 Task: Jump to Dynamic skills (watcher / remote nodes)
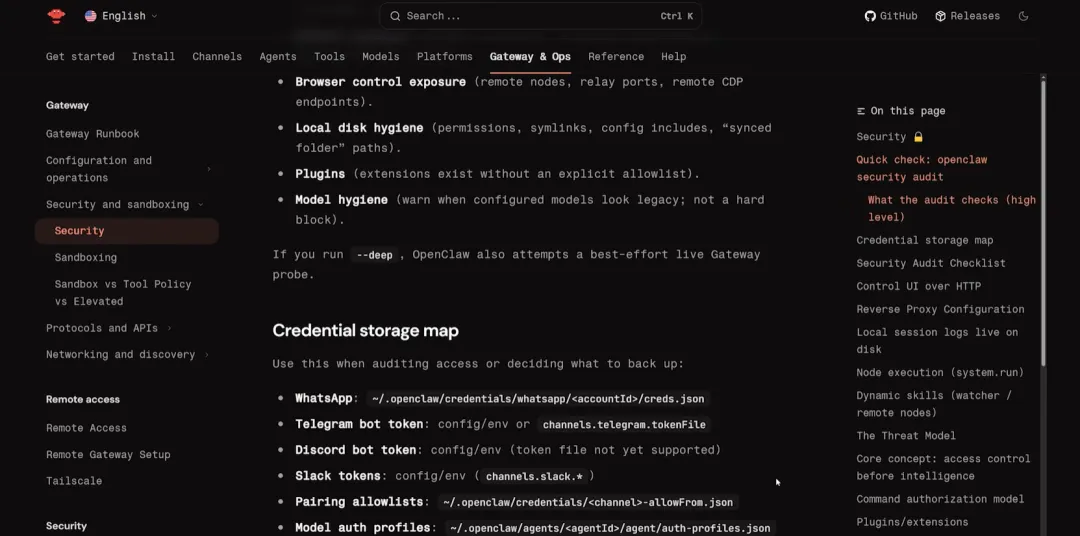pyautogui.click(x=934, y=404)
